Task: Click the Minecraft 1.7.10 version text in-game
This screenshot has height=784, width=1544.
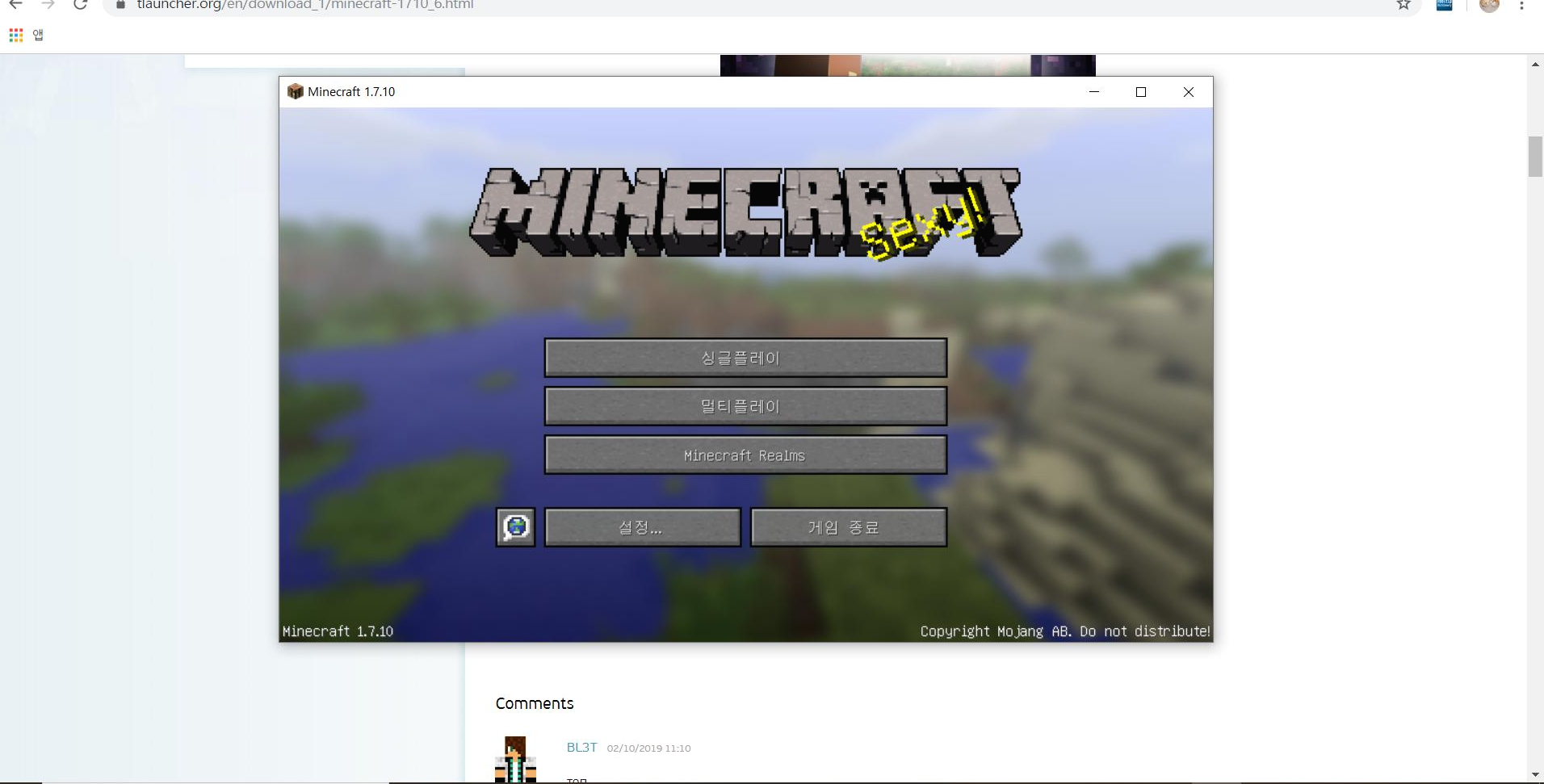Action: (x=338, y=631)
